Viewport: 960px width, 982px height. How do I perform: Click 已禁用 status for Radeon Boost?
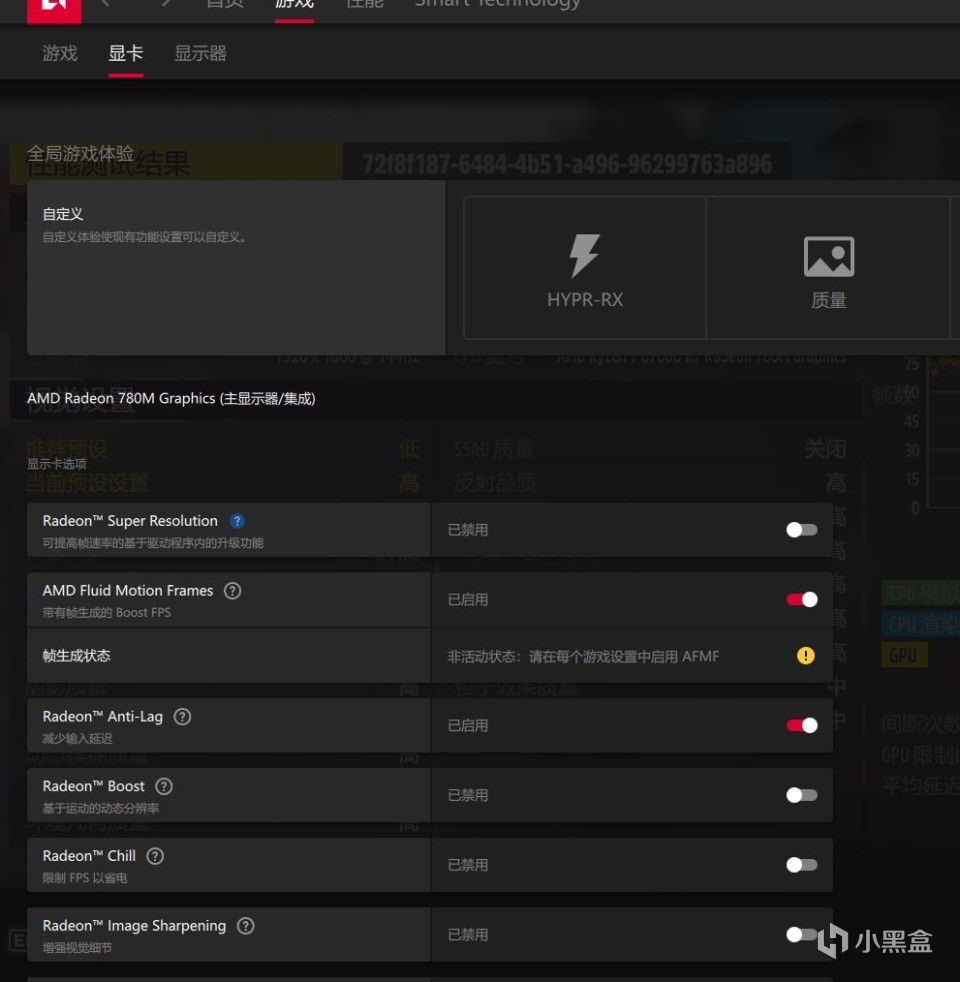coord(468,795)
